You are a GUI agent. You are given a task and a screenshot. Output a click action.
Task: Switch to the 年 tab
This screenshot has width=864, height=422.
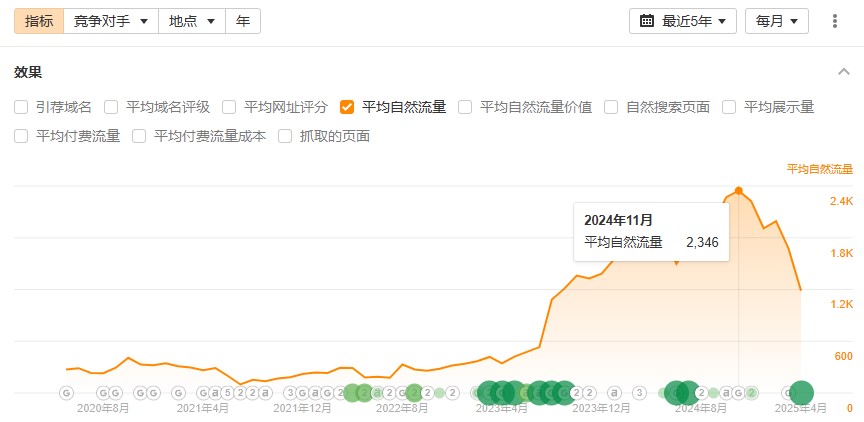pos(243,21)
